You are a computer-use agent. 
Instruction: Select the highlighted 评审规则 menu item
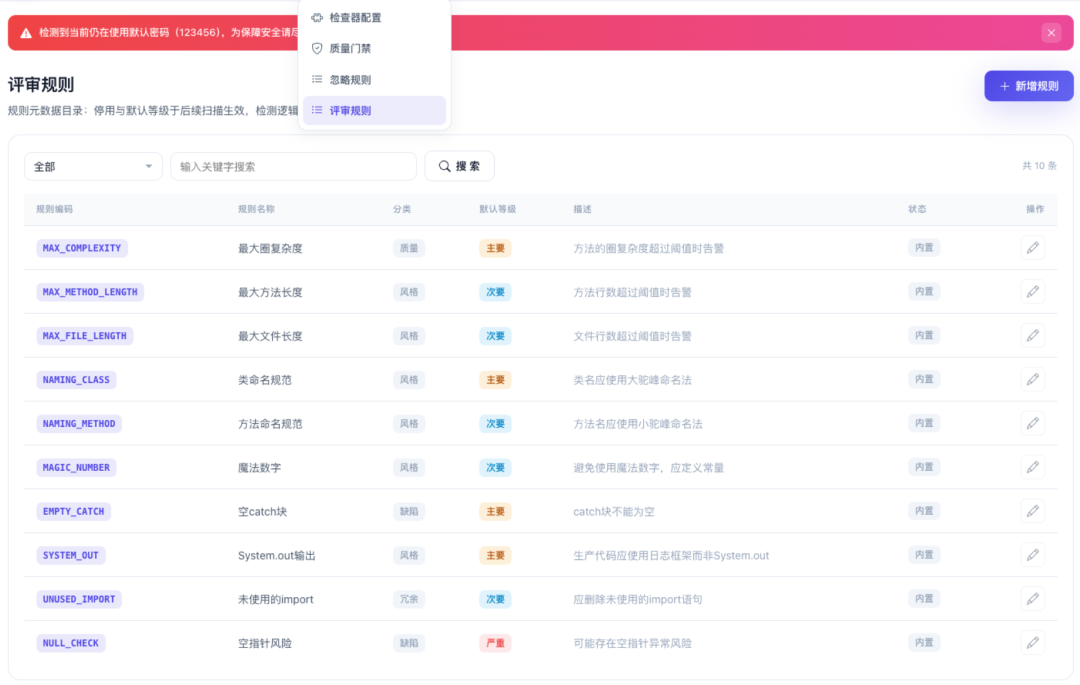pyautogui.click(x=375, y=110)
